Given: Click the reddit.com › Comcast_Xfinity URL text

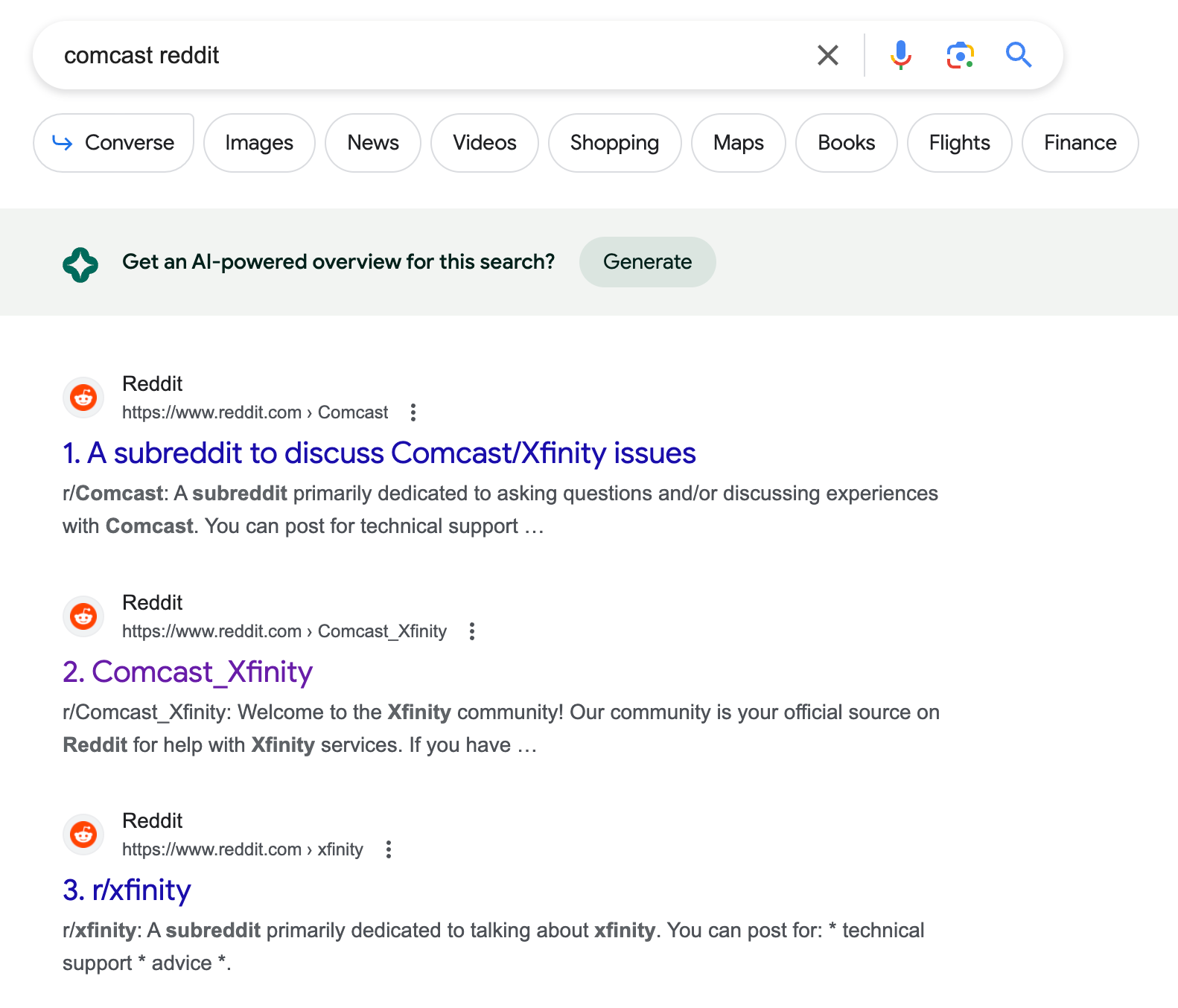Looking at the screenshot, I should pyautogui.click(x=284, y=631).
